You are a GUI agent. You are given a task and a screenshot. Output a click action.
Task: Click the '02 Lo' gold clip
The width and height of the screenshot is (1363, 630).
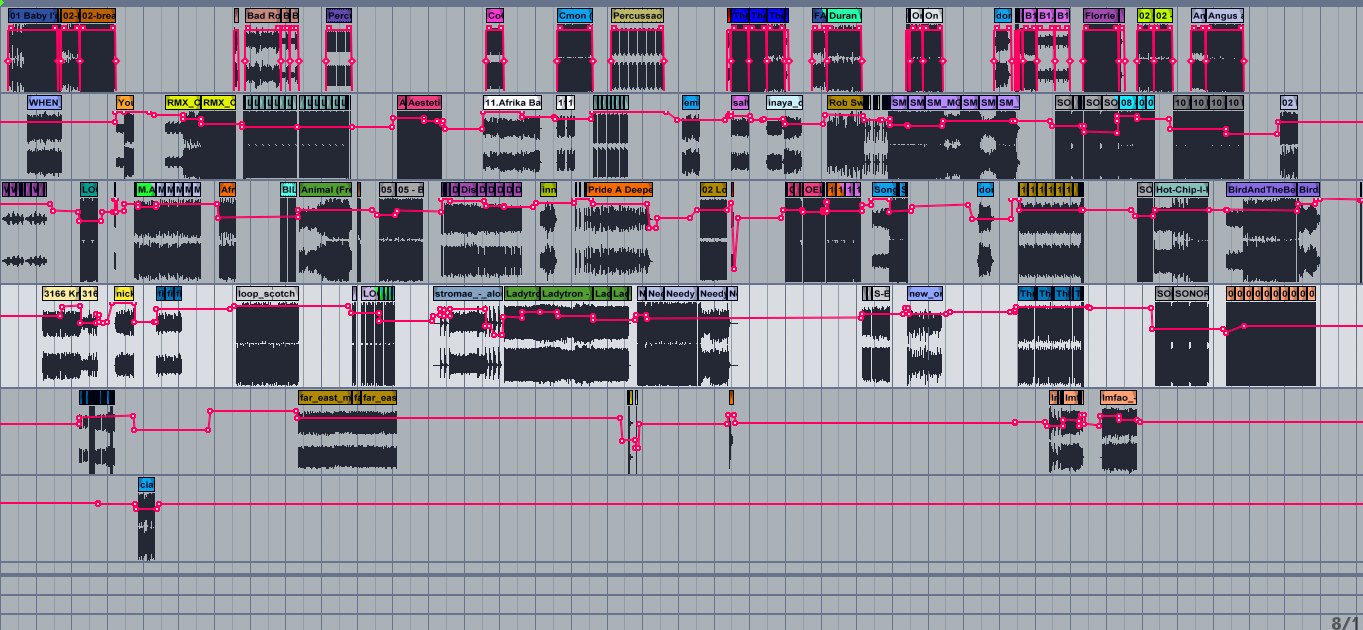point(714,189)
